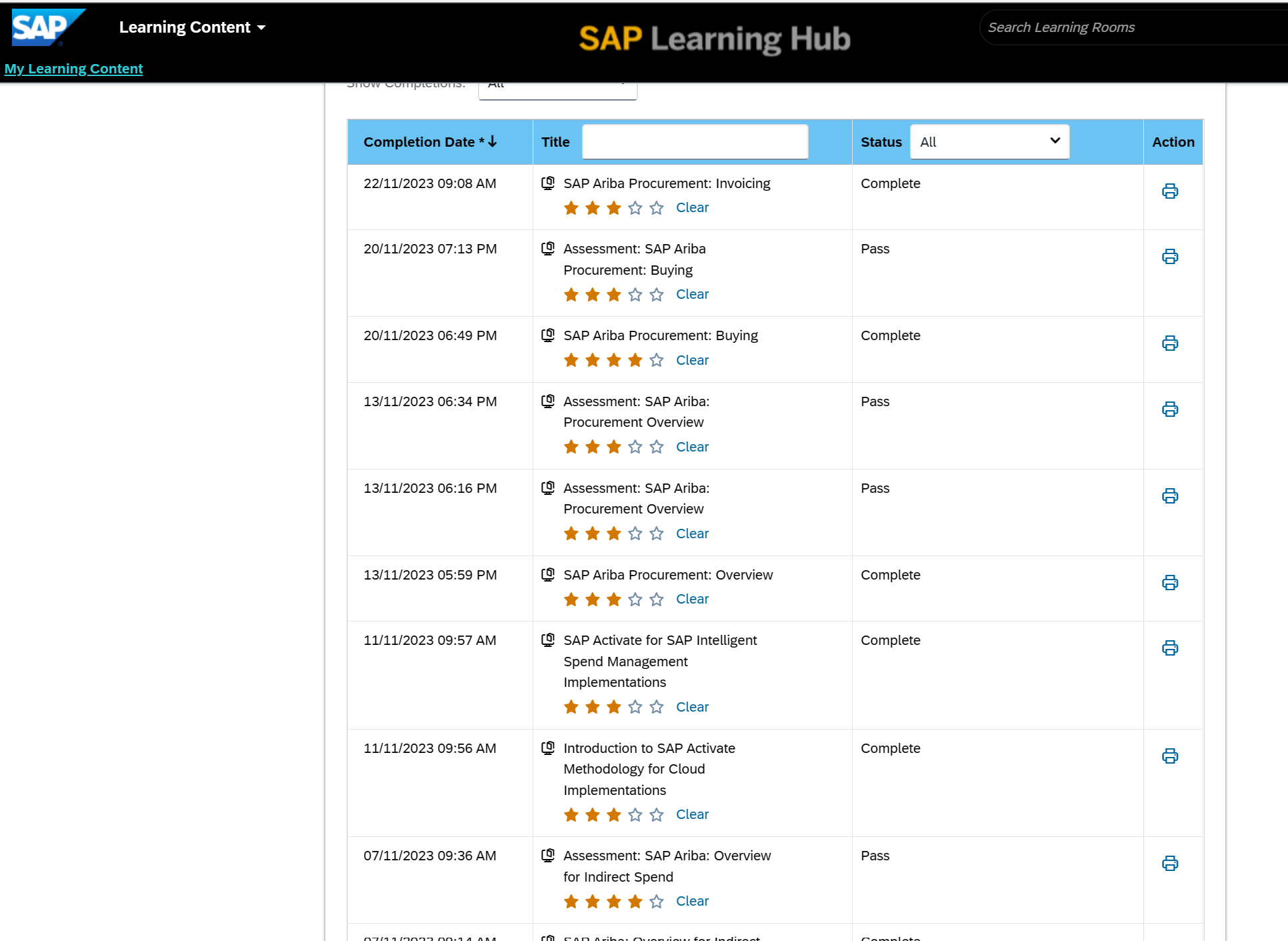Click Complete status for 11/11/2023 09:56 AM row
Viewport: 1288px width, 941px height.
point(890,748)
